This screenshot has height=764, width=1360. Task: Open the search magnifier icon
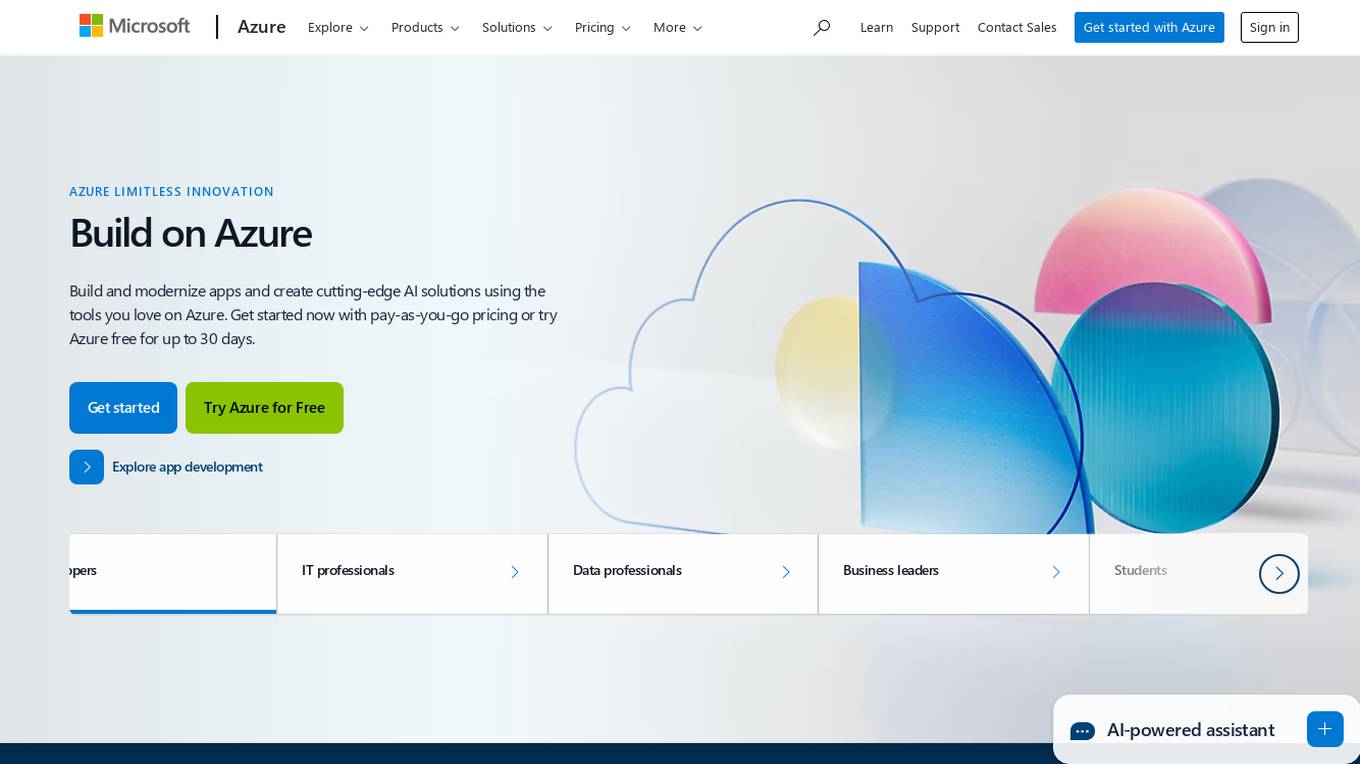(822, 27)
